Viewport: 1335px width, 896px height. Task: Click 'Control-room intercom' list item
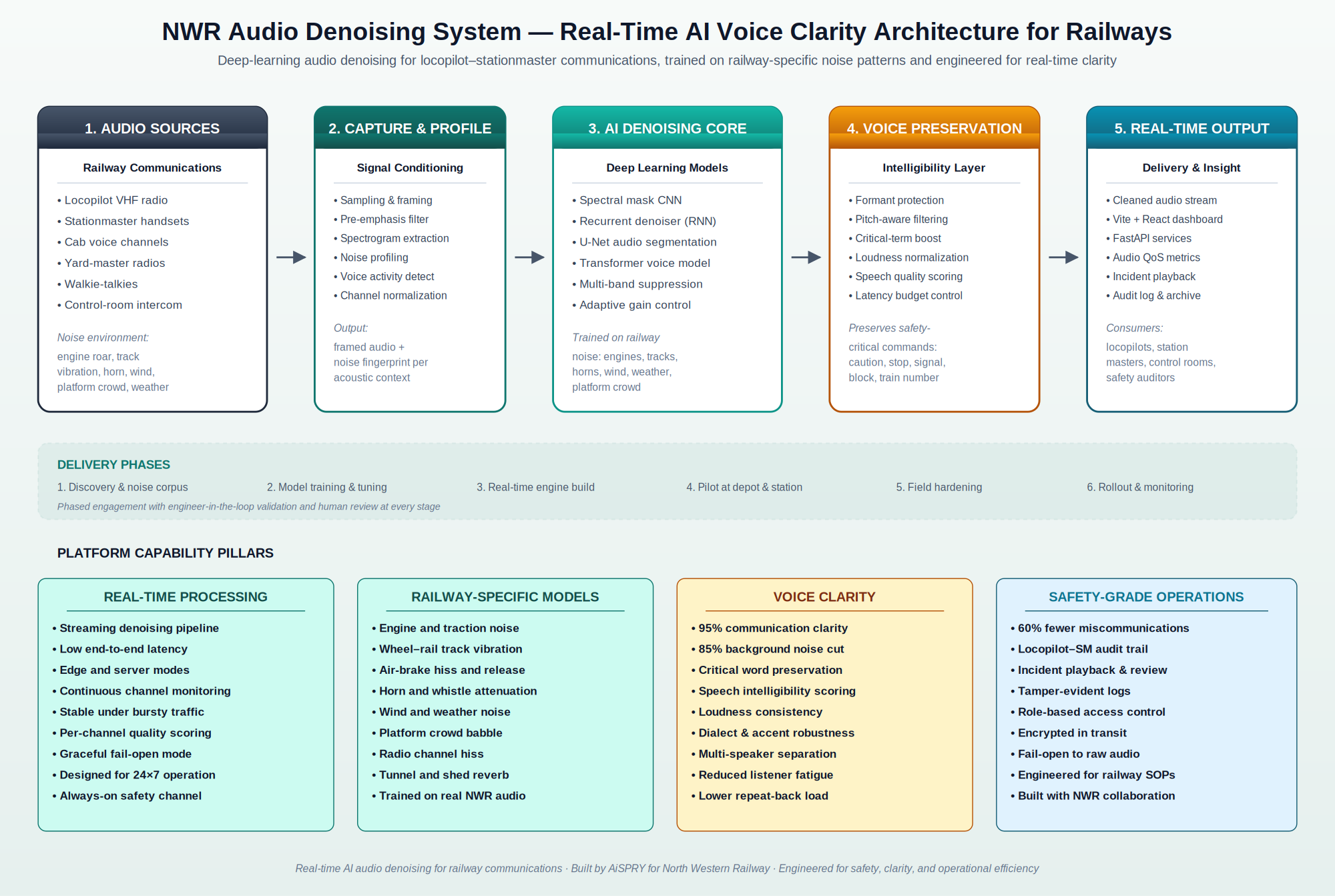click(119, 305)
